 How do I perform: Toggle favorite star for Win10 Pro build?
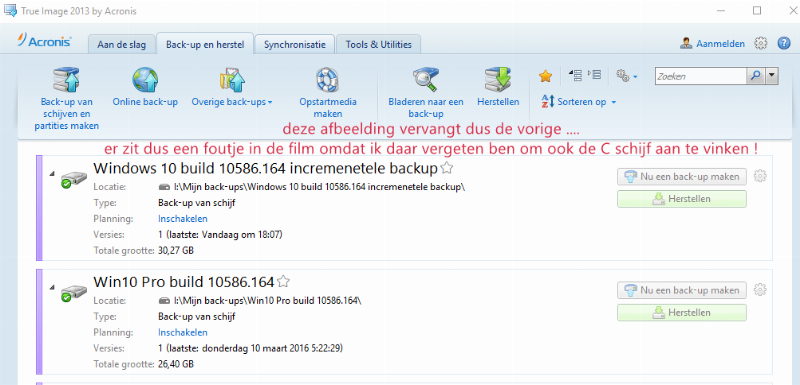(x=284, y=281)
